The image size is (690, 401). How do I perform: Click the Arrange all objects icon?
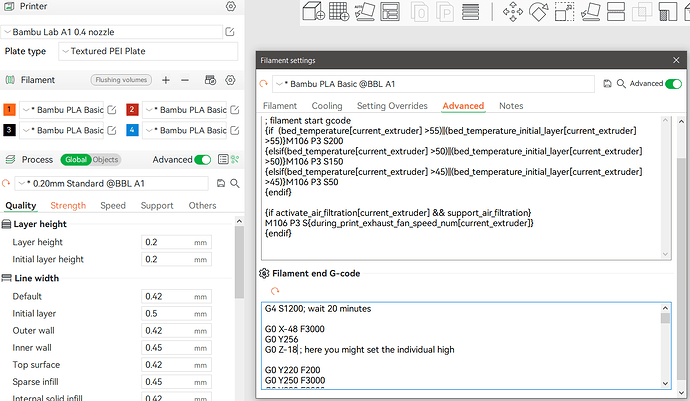click(390, 11)
